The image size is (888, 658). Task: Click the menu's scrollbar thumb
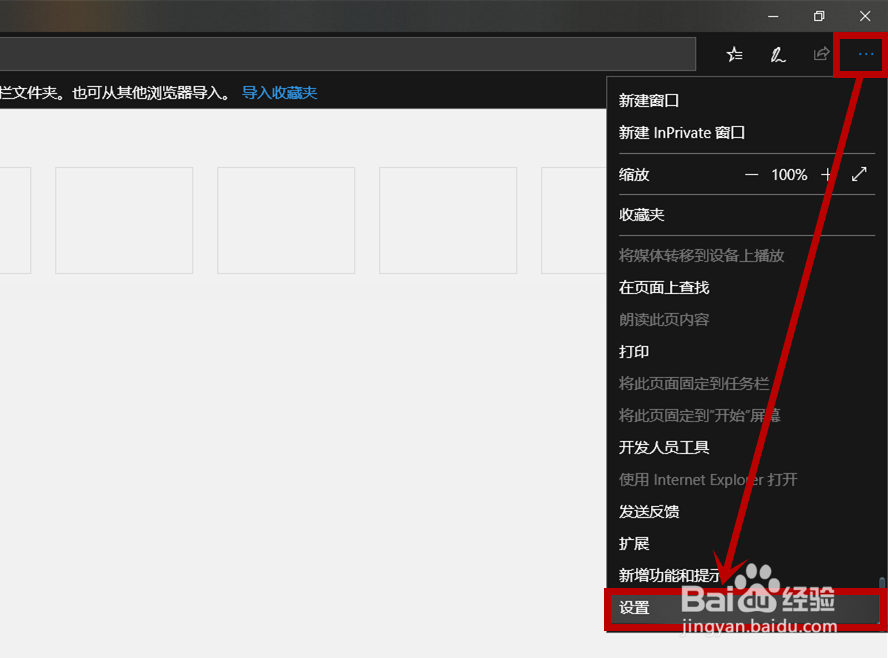click(882, 583)
